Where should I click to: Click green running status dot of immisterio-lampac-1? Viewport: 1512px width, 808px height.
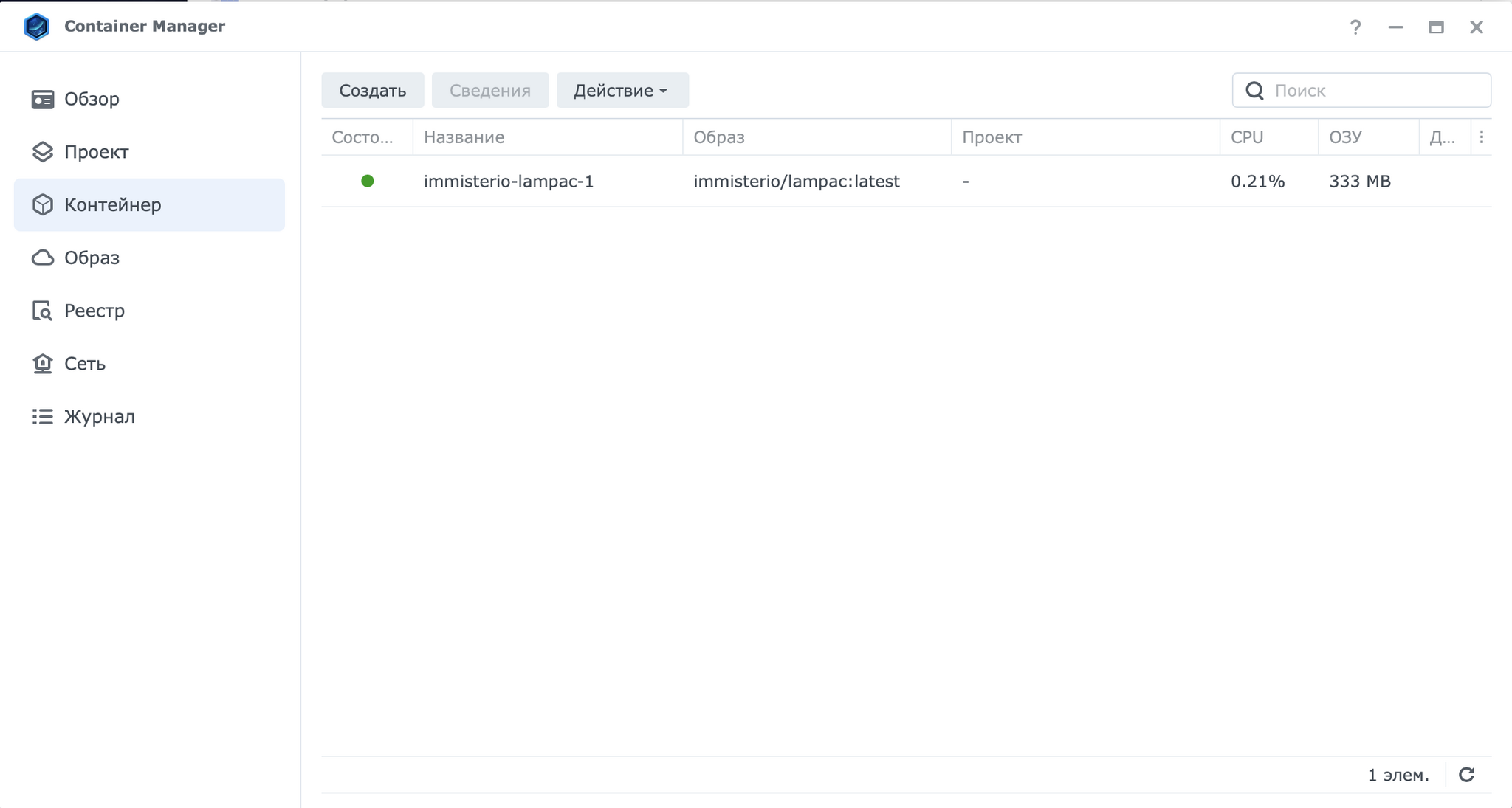[367, 181]
